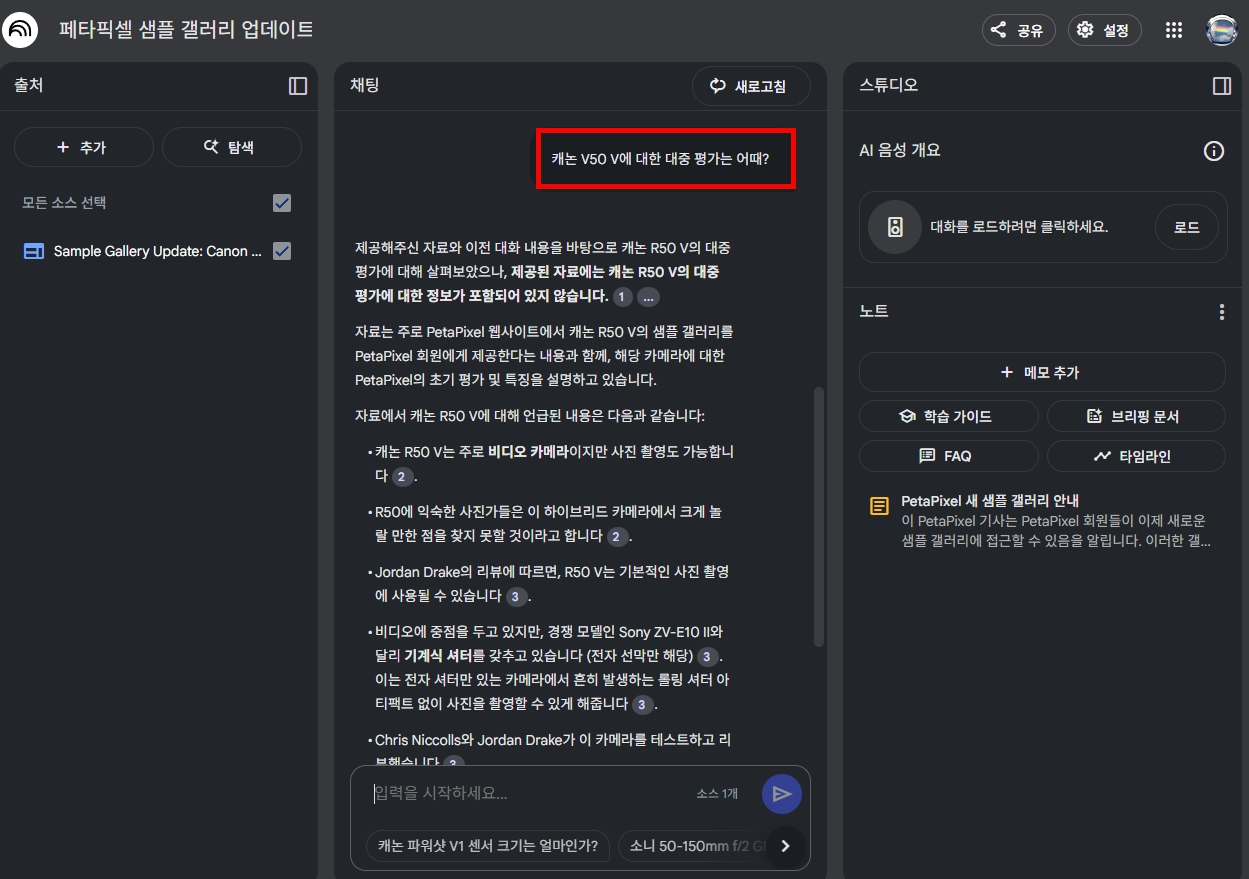The image size is (1249, 879).
Task: Open the PetaPixel 새 샘플 갤러리 안내 note
Action: tap(1042, 521)
